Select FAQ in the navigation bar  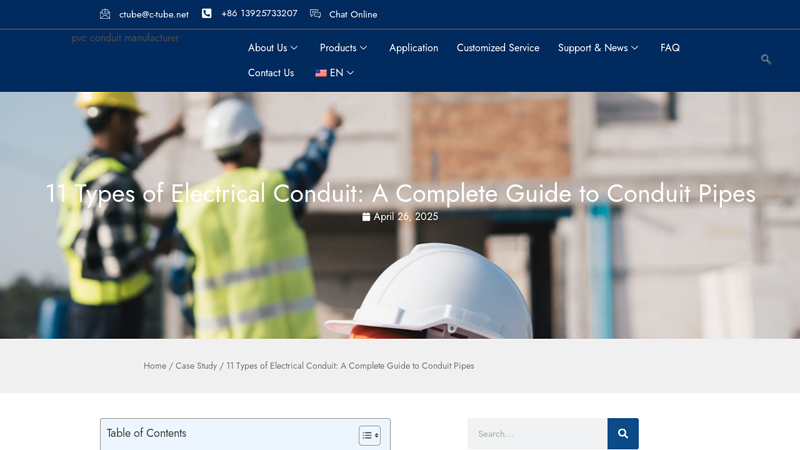coord(670,48)
